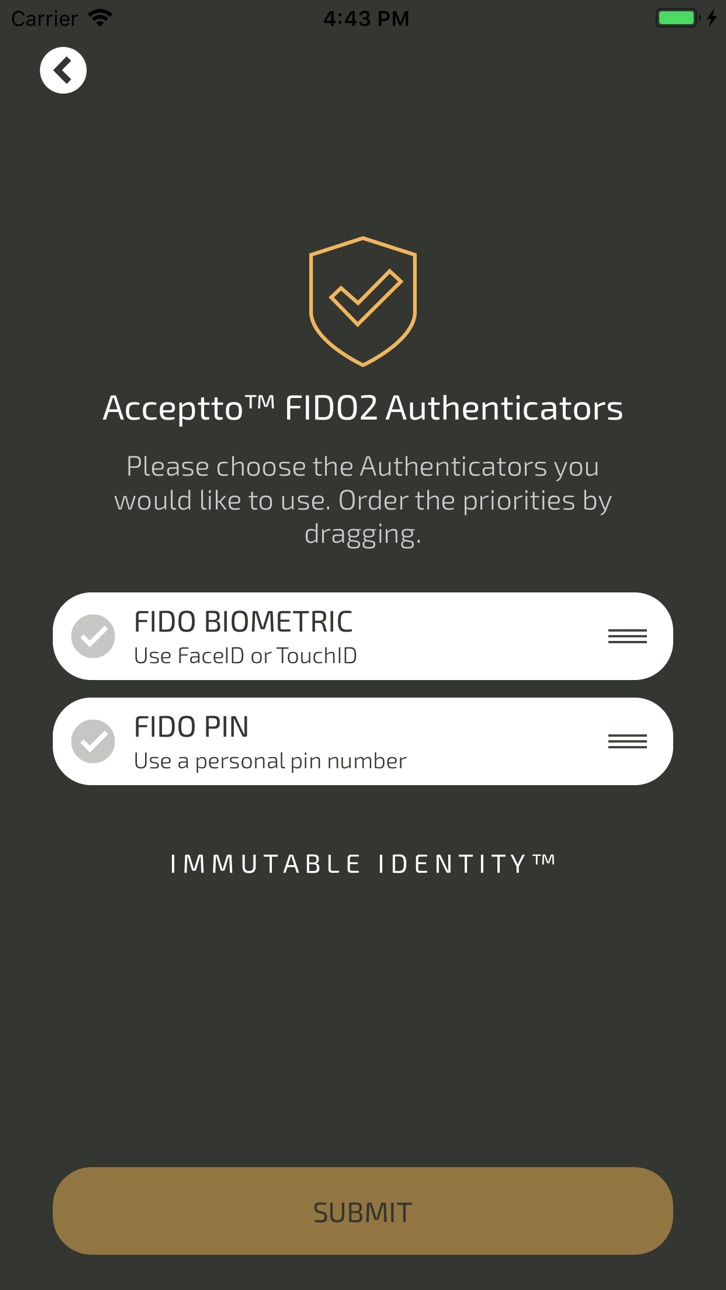Tap the gold shield checkmark logo

click(363, 301)
